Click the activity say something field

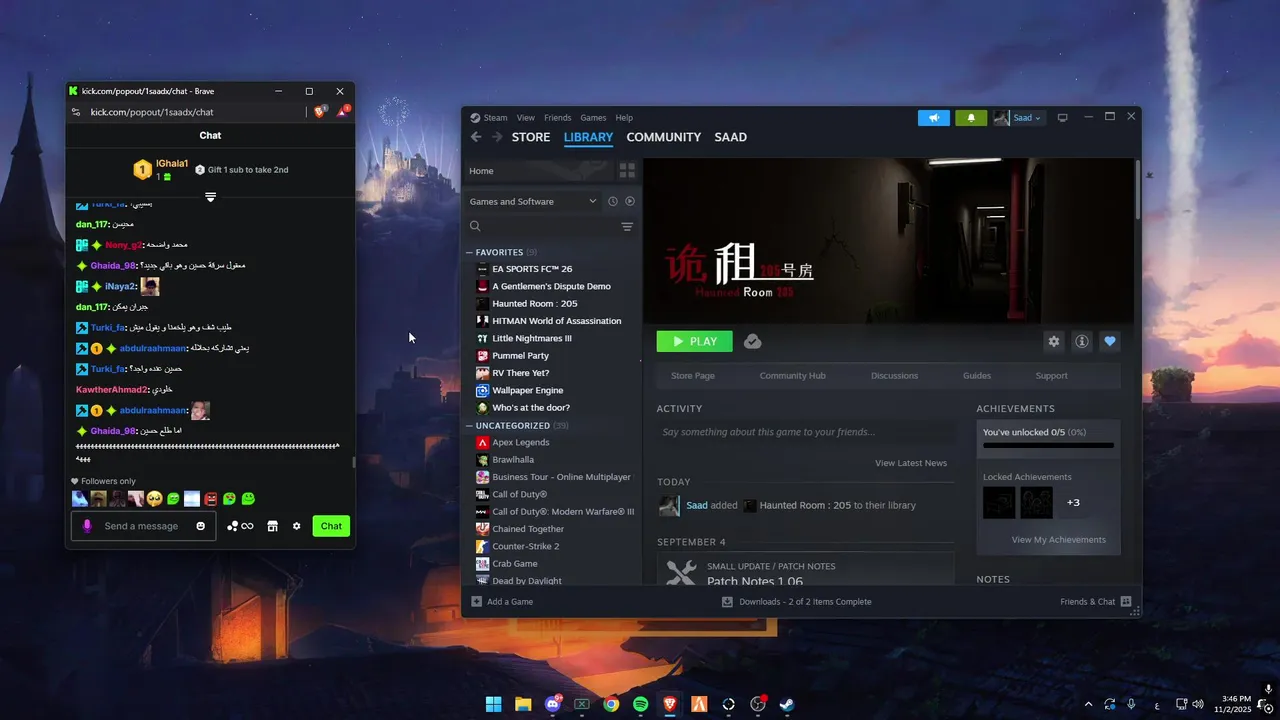(x=805, y=432)
